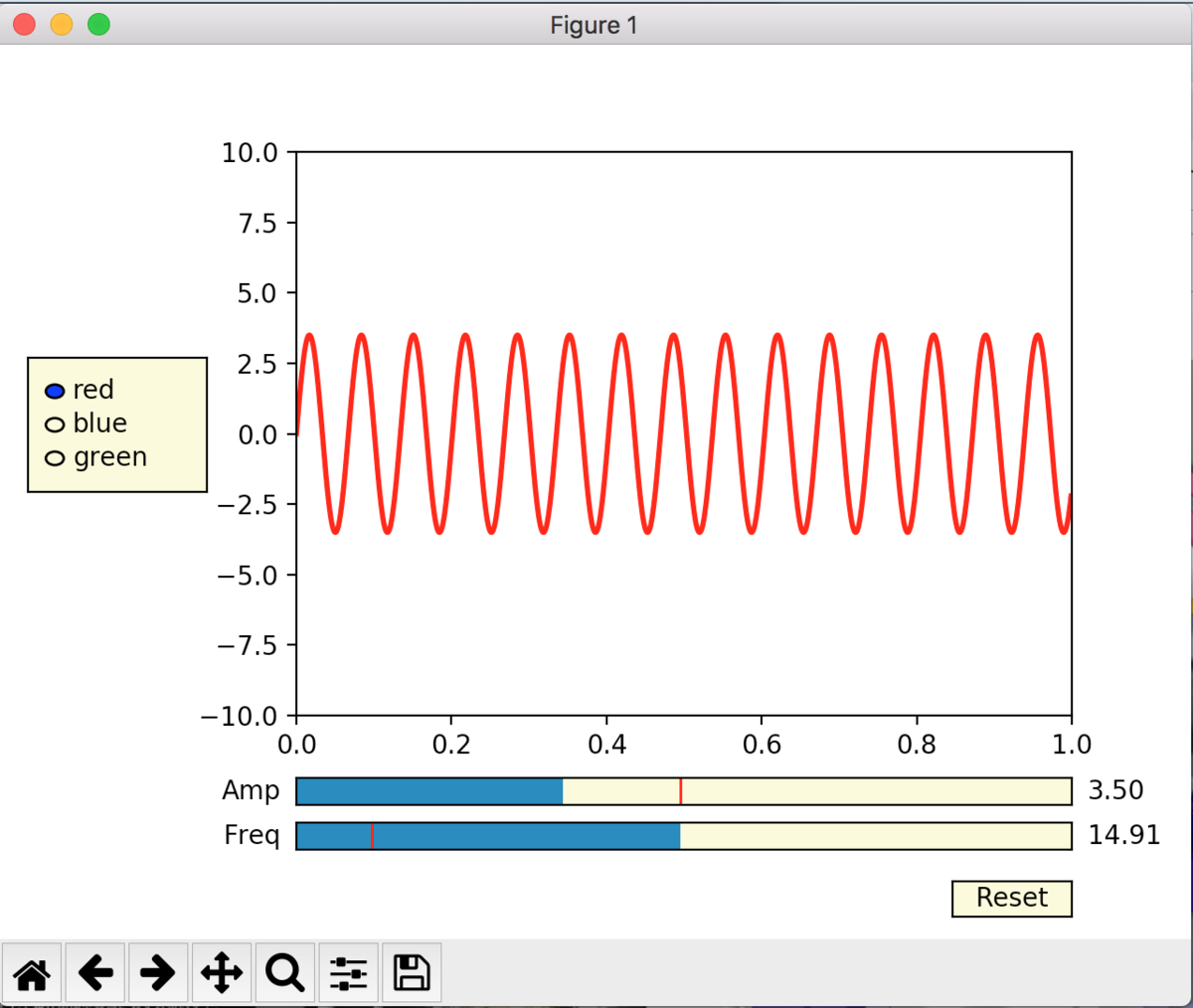Click the Freq value 14.91

point(1124,835)
